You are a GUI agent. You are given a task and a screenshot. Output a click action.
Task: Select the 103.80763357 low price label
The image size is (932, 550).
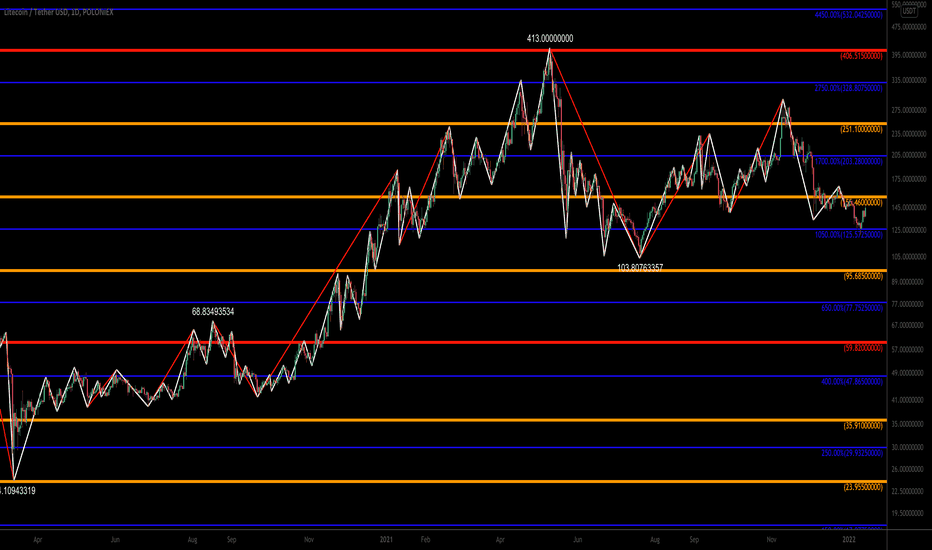pos(640,268)
